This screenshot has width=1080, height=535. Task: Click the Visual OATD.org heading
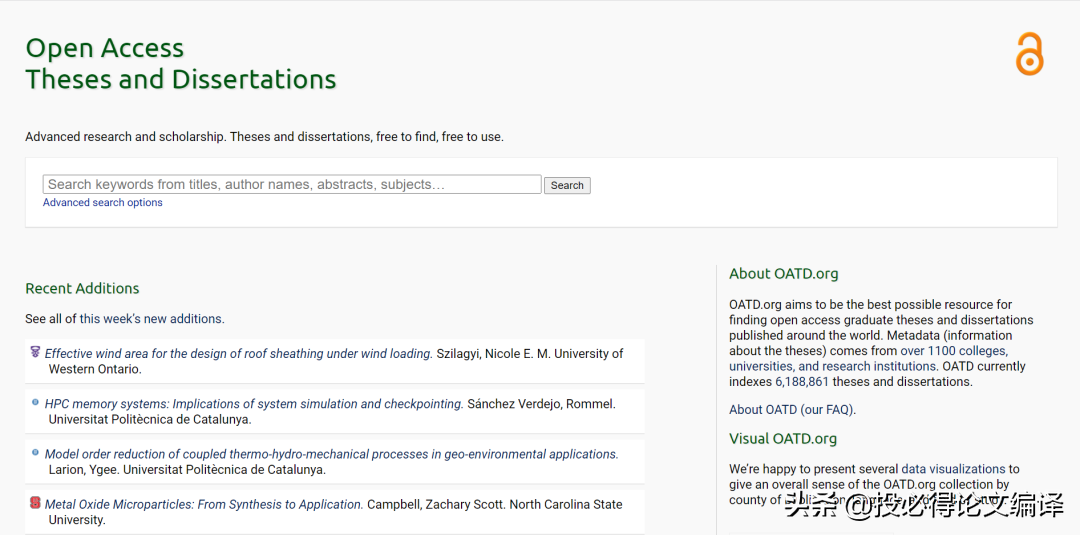(782, 439)
